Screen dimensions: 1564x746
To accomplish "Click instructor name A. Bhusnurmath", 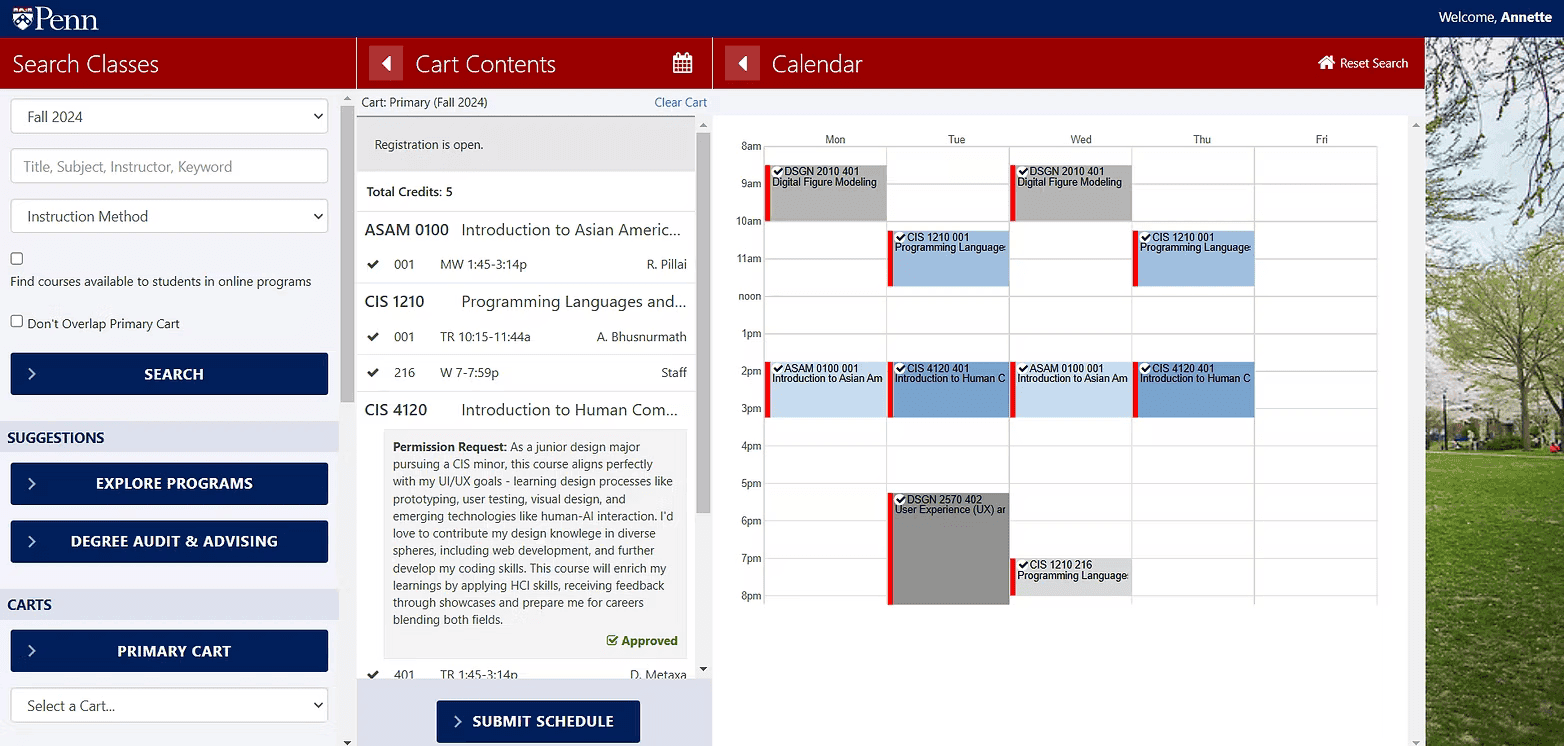I will pos(642,337).
